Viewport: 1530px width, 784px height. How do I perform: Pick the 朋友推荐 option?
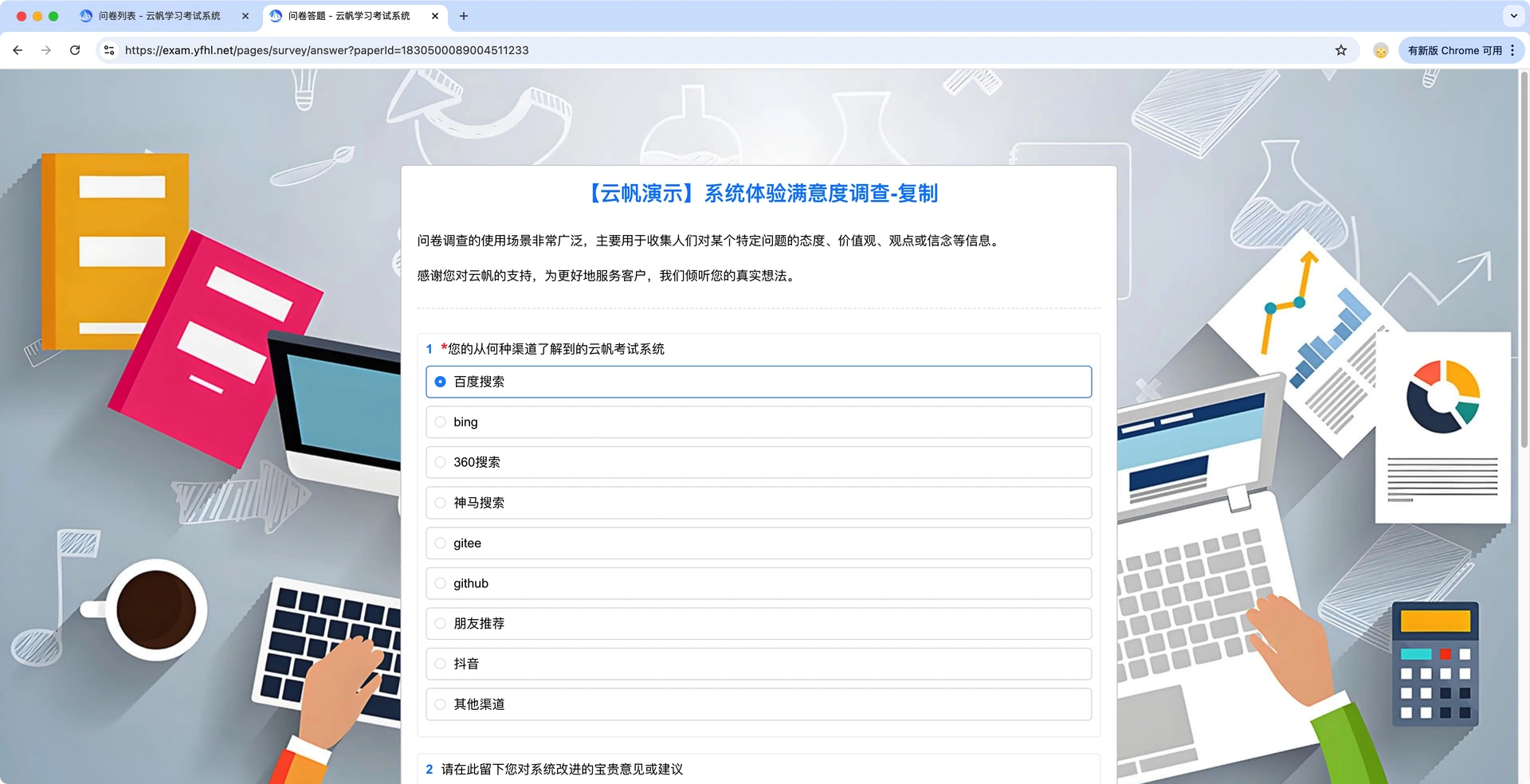point(759,624)
